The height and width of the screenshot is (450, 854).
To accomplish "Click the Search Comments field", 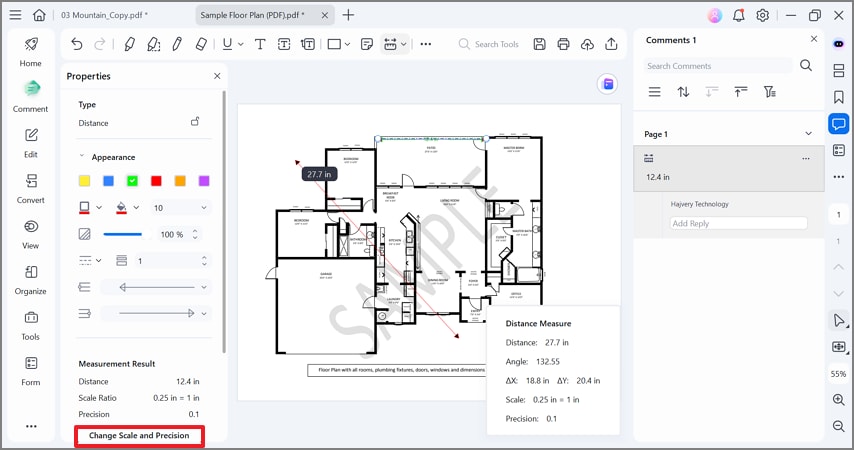I will [x=717, y=66].
